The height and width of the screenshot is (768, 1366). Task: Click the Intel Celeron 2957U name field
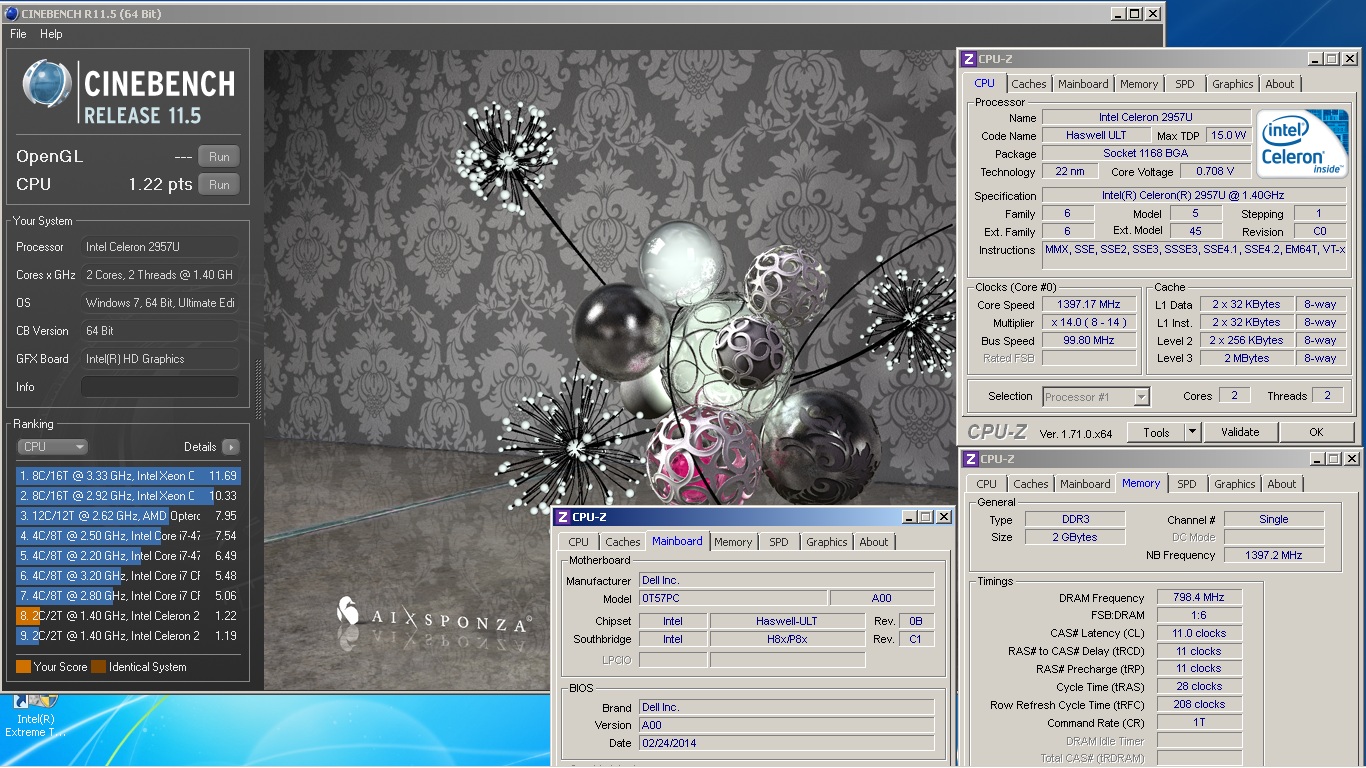click(x=1146, y=117)
